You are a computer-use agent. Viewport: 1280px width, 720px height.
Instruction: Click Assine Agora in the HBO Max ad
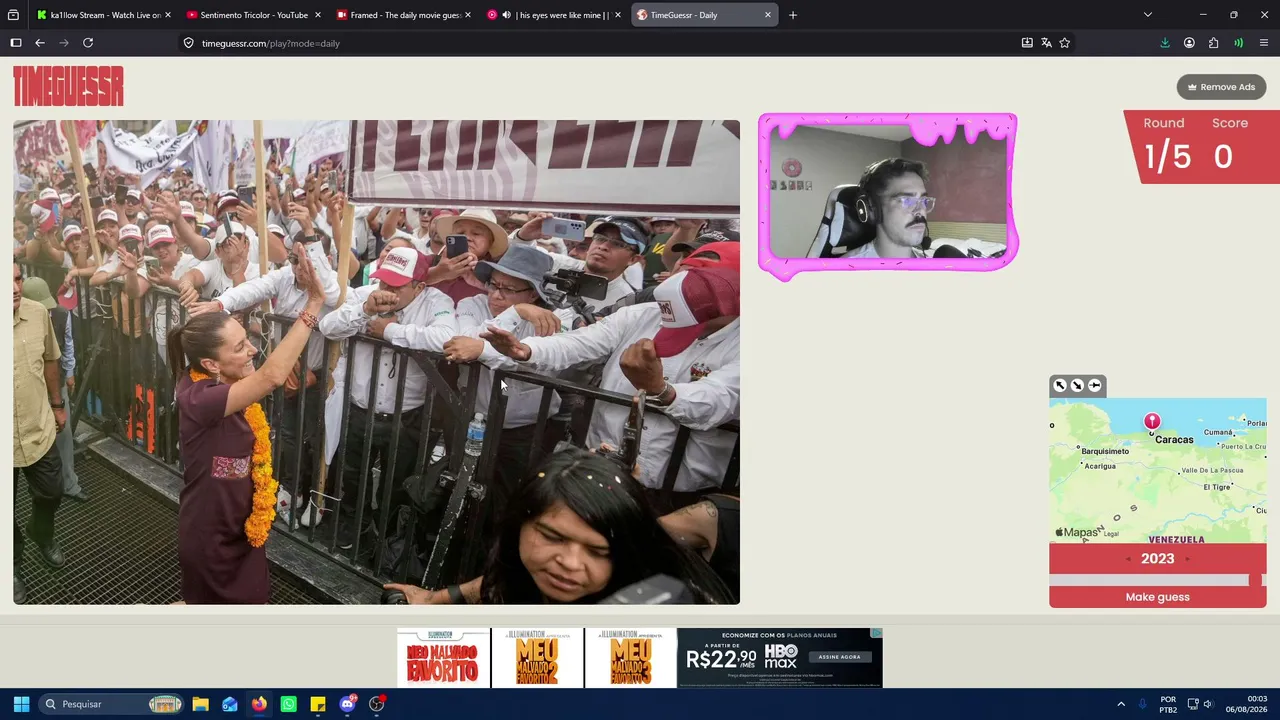tap(839, 657)
